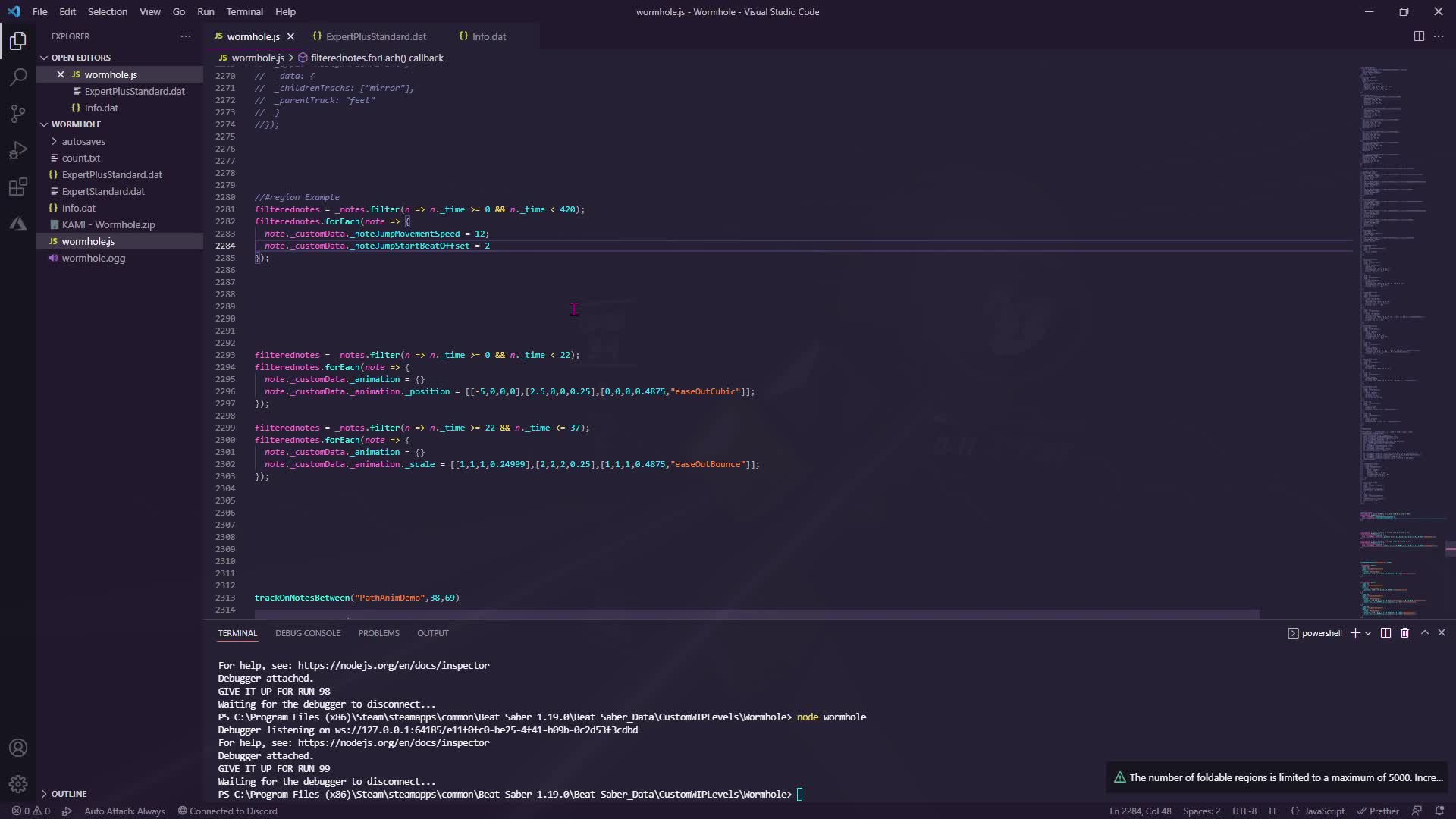Open the Accounts icon in activity bar
This screenshot has height=819, width=1456.
click(17, 748)
